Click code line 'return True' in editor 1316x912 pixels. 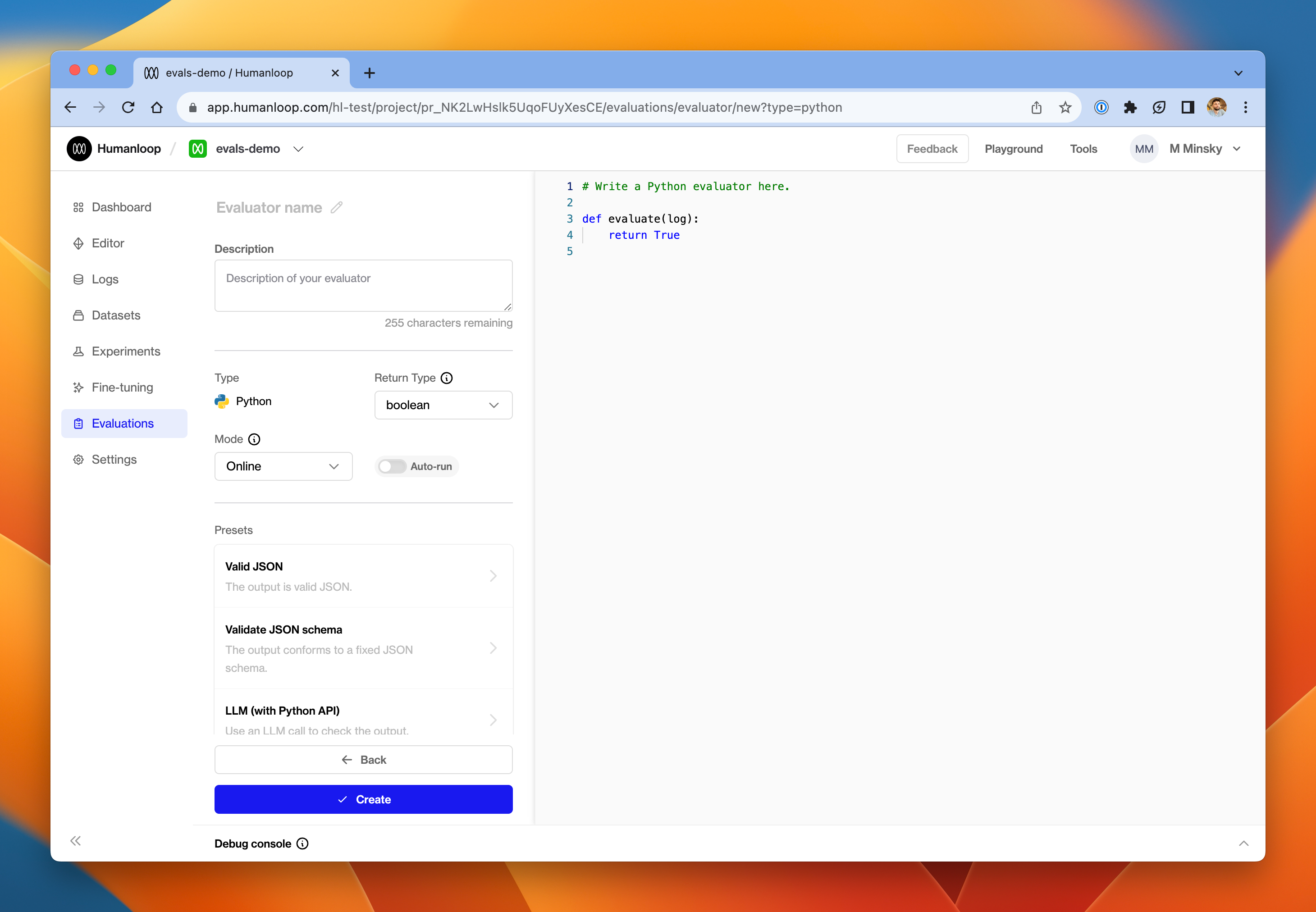(x=644, y=235)
